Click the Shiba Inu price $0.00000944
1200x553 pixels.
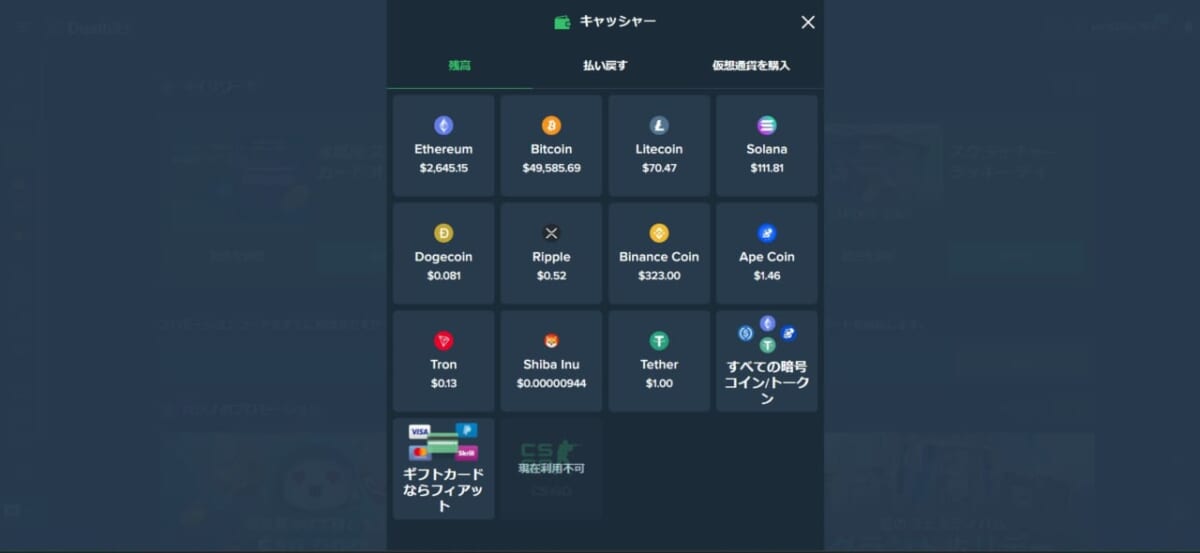(x=551, y=384)
